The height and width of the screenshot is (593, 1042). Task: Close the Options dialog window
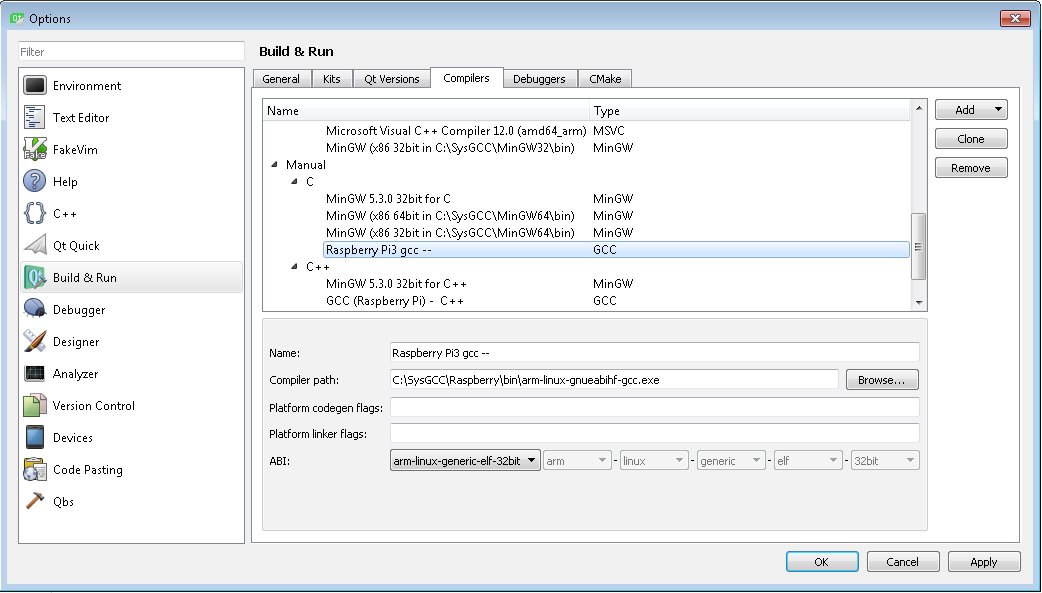pyautogui.click(x=1015, y=18)
